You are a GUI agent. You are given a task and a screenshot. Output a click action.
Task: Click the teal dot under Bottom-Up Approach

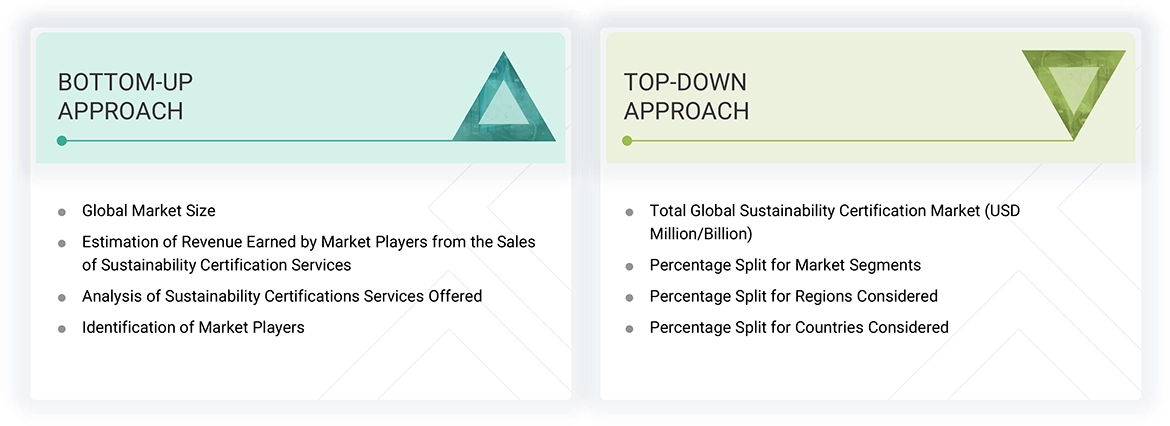(x=62, y=141)
